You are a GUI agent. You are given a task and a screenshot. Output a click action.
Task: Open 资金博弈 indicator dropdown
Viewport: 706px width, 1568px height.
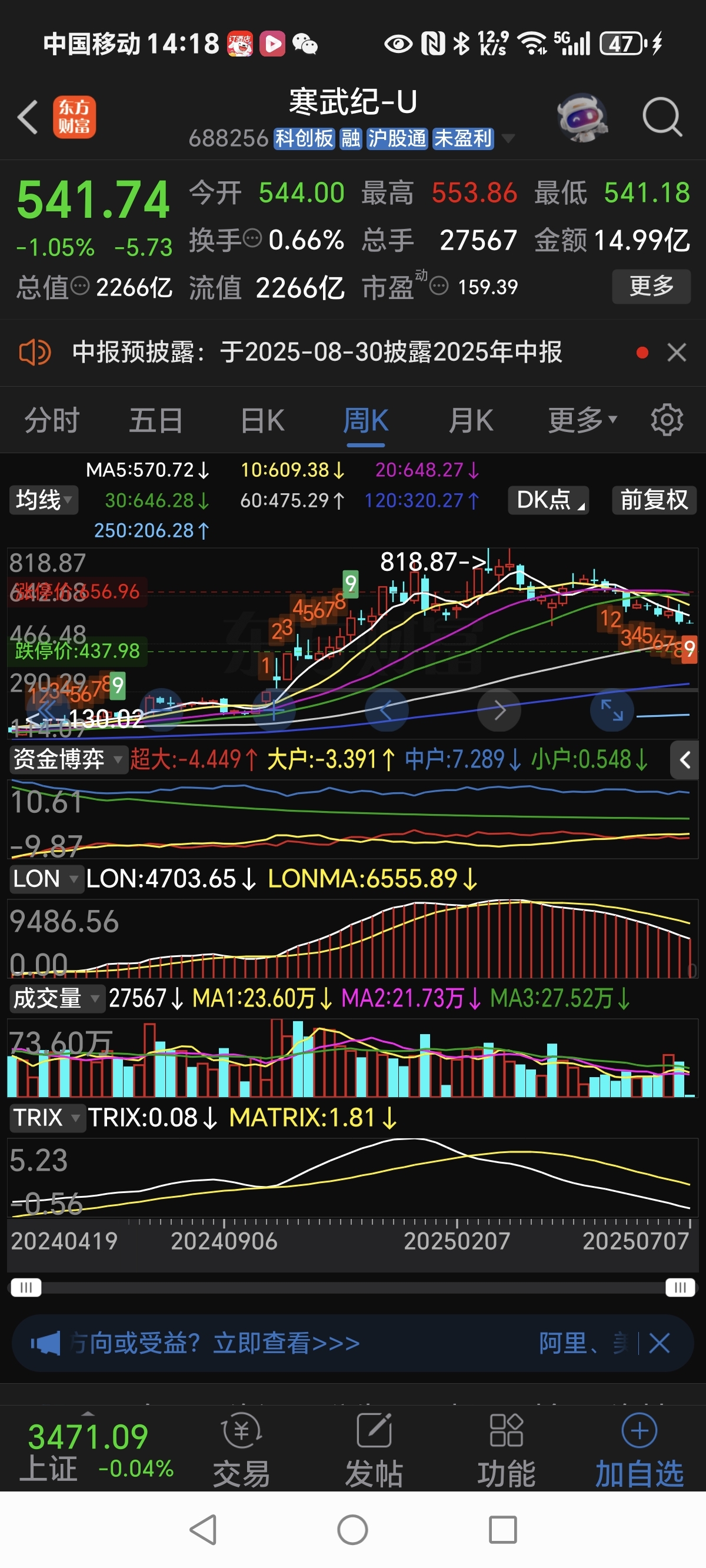[68, 760]
